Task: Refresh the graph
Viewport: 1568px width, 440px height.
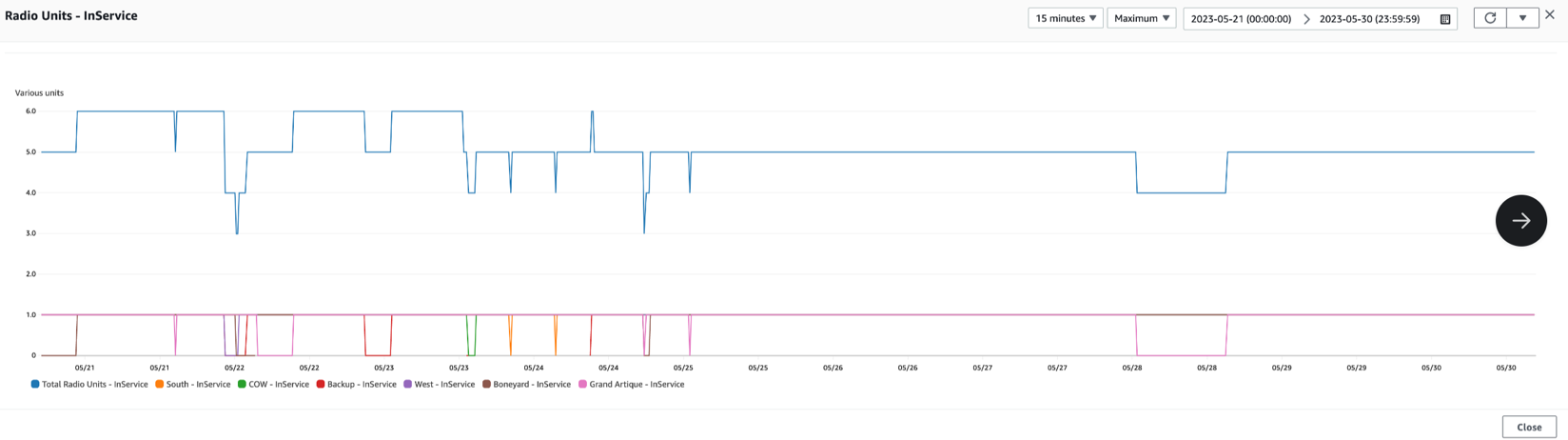Action: point(1490,18)
